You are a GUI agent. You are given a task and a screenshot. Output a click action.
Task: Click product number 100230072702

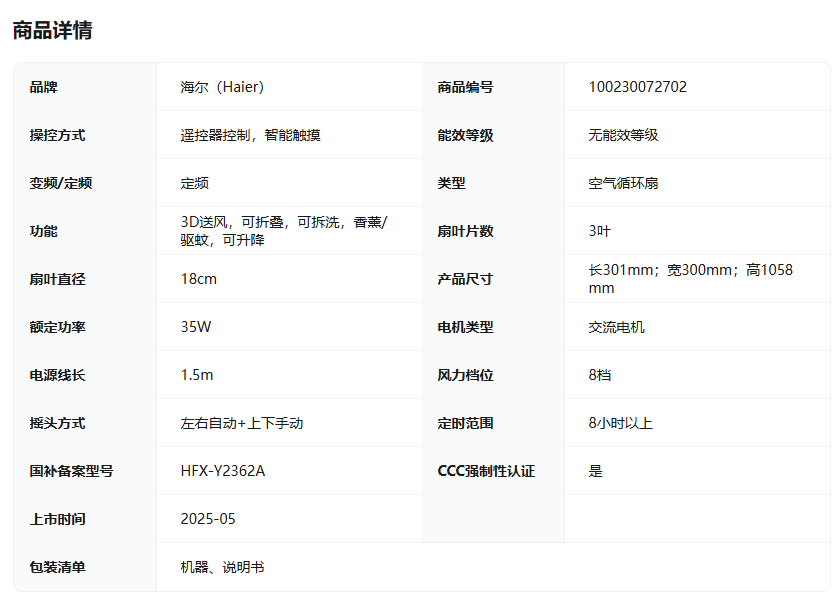click(x=637, y=87)
